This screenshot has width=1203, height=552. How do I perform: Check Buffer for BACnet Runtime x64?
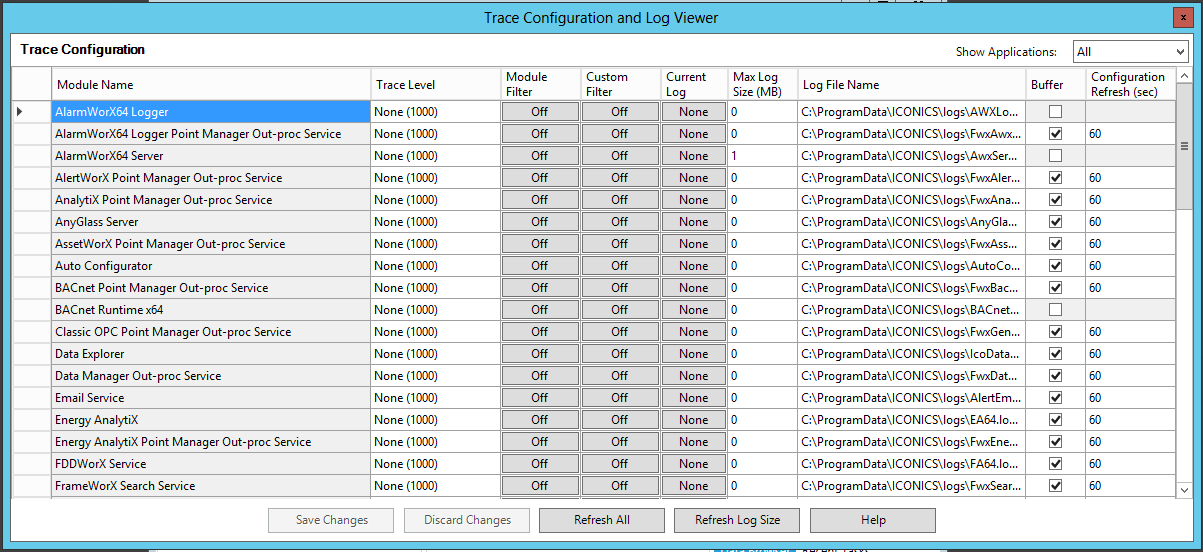pos(1055,310)
